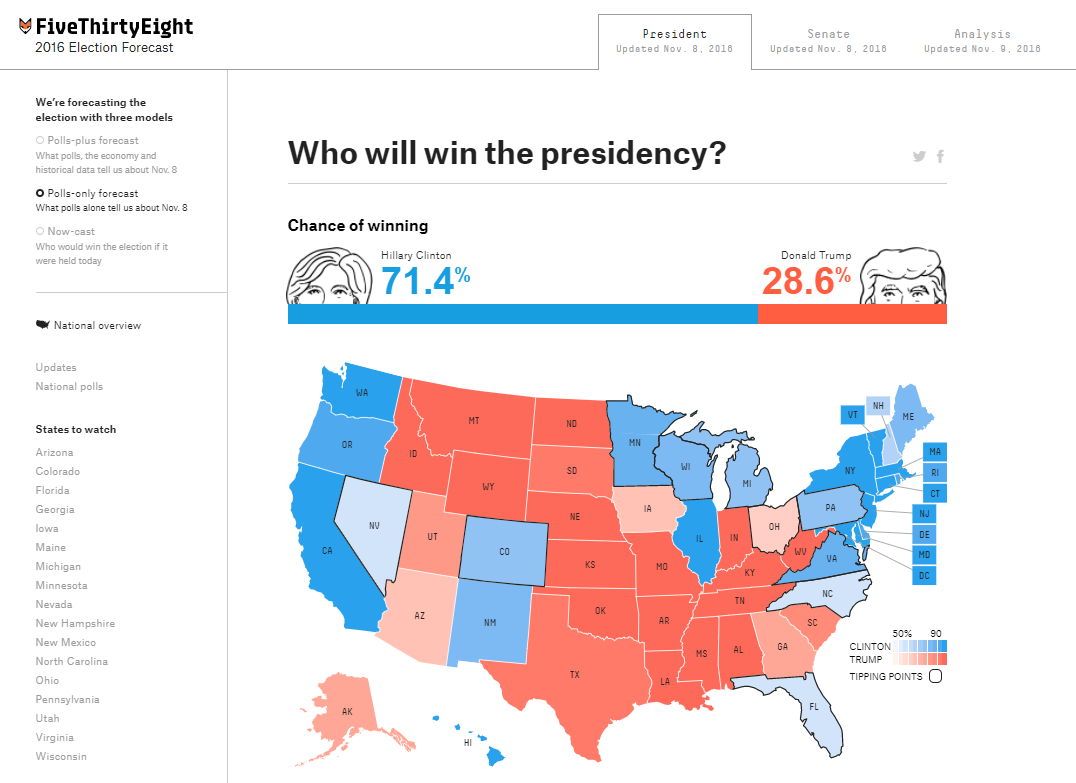
Task: Click the Clinton blue chance bar
Action: pyautogui.click(x=522, y=314)
